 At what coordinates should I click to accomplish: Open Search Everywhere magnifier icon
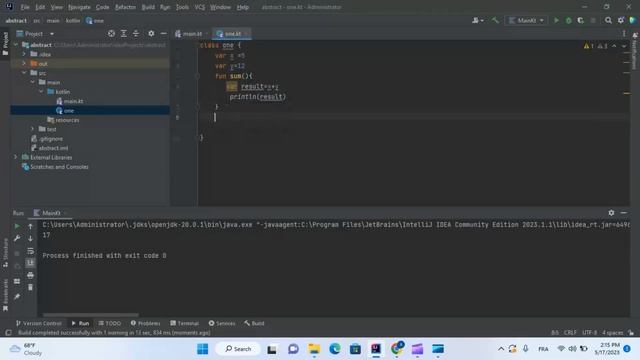click(x=608, y=20)
